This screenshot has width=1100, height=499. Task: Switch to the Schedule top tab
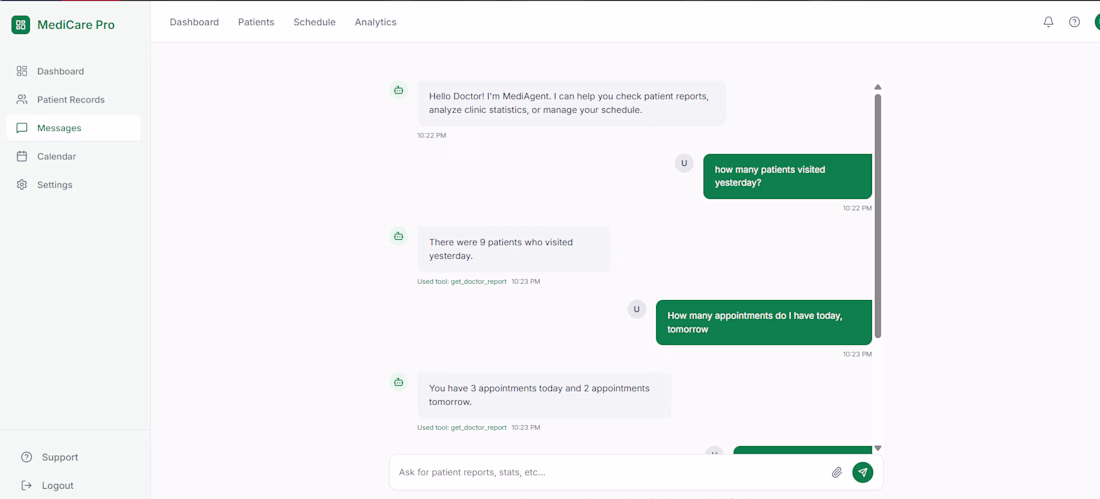point(314,22)
